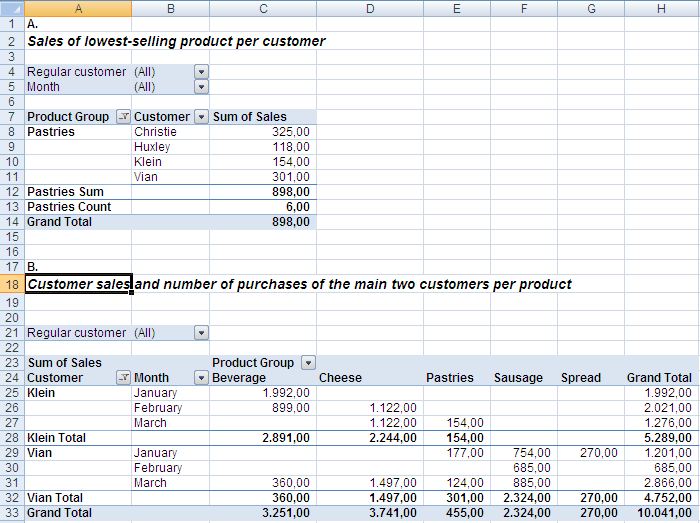This screenshot has height=523, width=700.
Task: Select the 'Sum of Sales' cell in row 23
Action: coord(78,363)
